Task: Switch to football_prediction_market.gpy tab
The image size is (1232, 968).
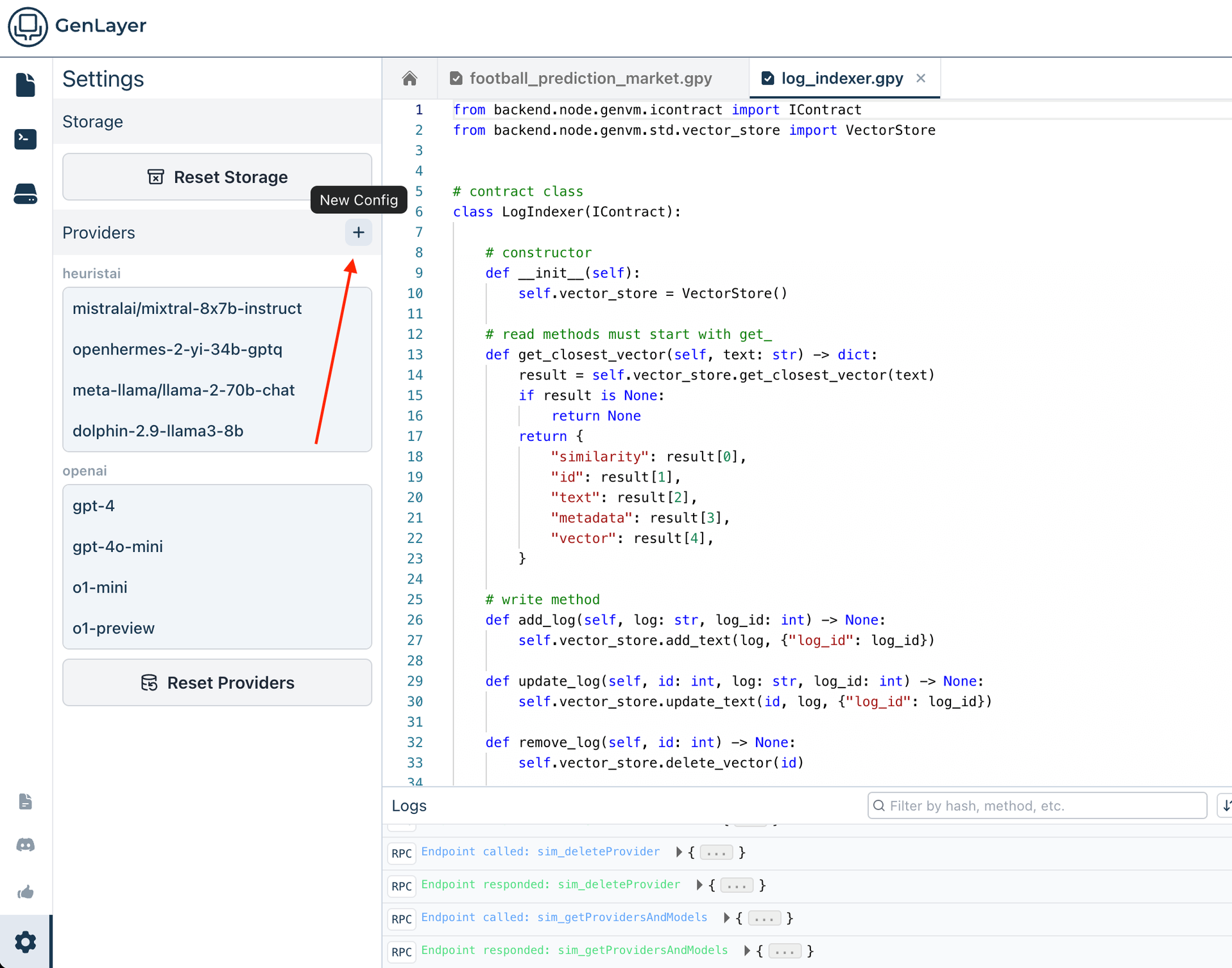Action: coord(590,78)
